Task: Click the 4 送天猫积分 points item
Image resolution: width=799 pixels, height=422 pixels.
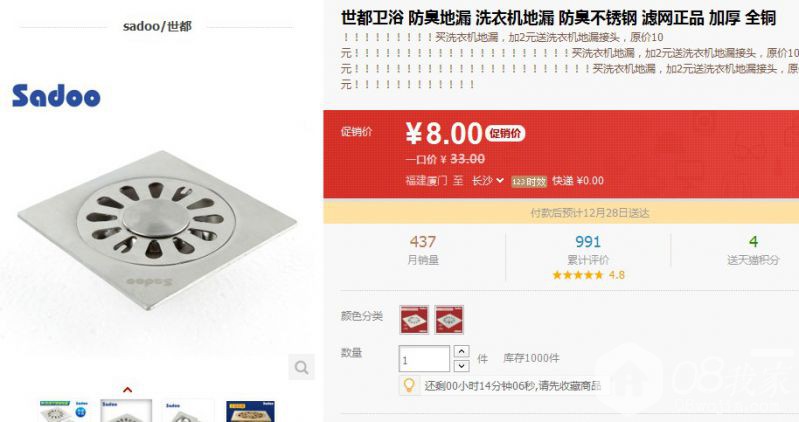Action: point(753,250)
